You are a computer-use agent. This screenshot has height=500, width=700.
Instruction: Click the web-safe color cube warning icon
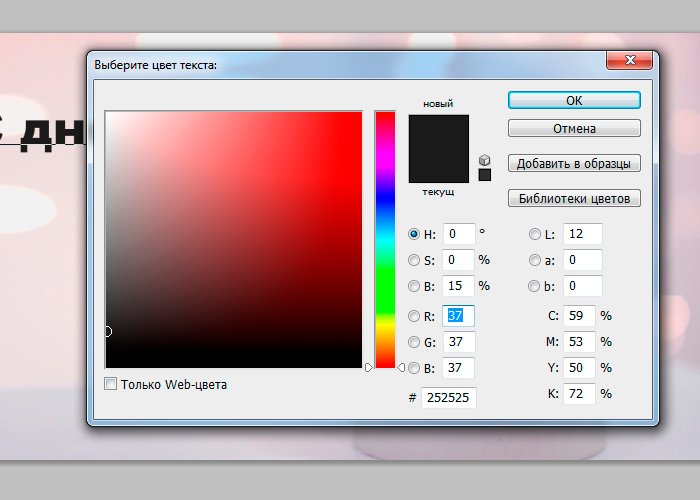(x=485, y=160)
